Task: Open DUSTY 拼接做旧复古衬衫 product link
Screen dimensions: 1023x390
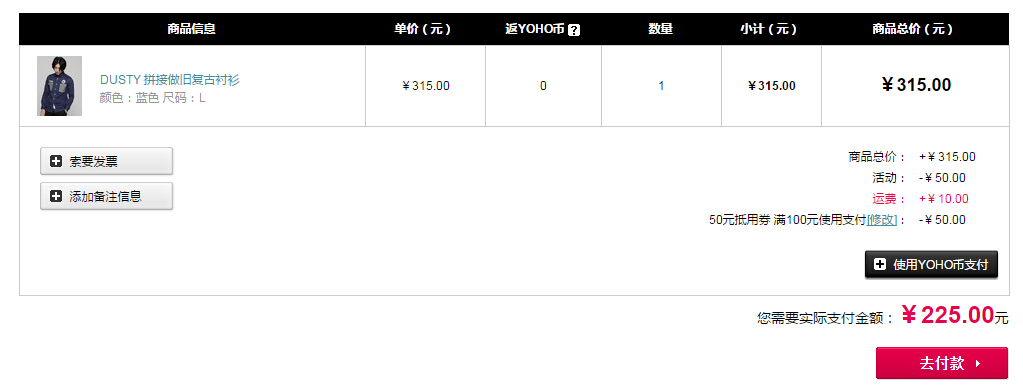Action: [170, 80]
